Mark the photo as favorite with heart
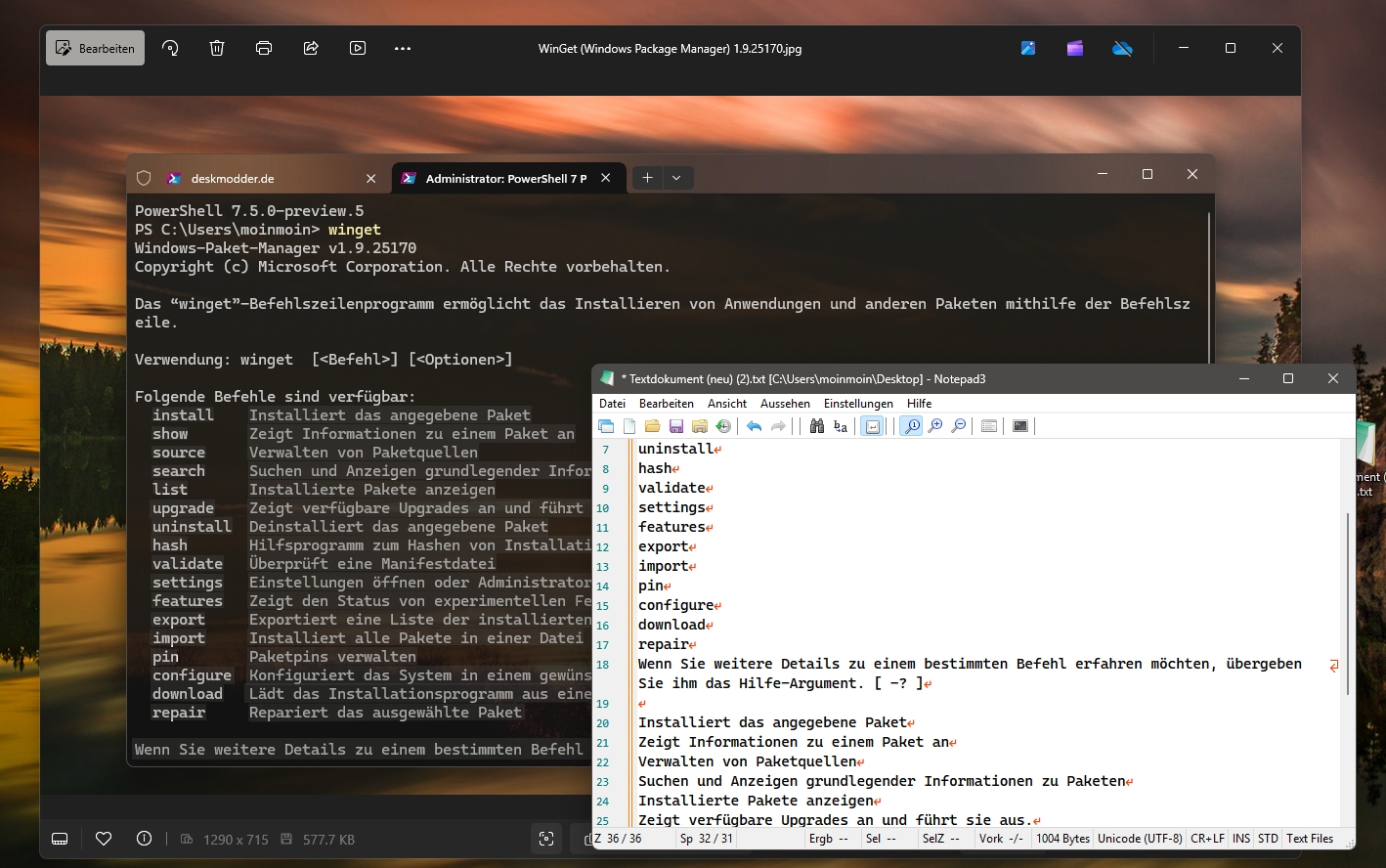Image resolution: width=1386 pixels, height=868 pixels. (104, 839)
